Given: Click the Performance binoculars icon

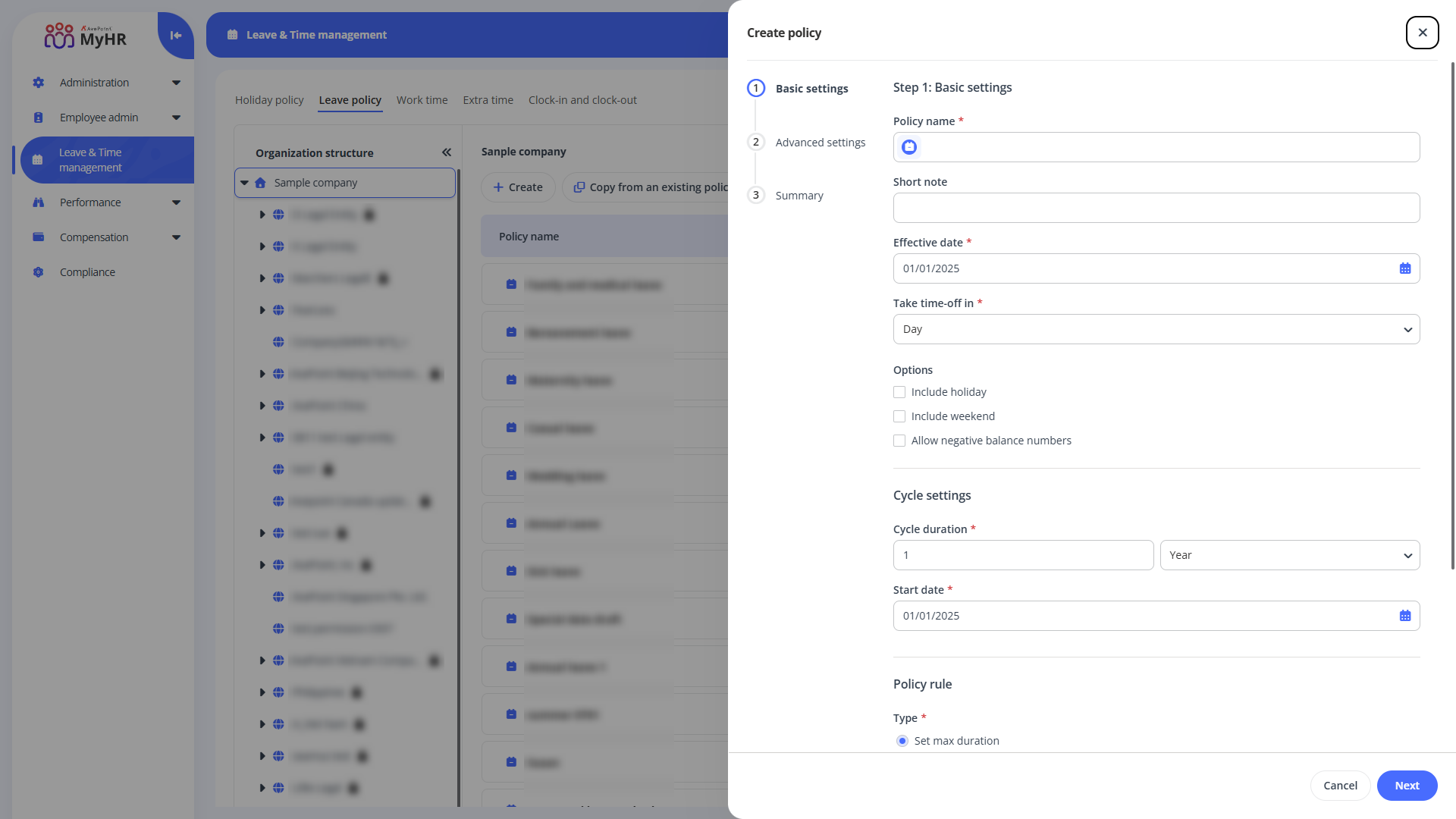Looking at the screenshot, I should pyautogui.click(x=39, y=202).
